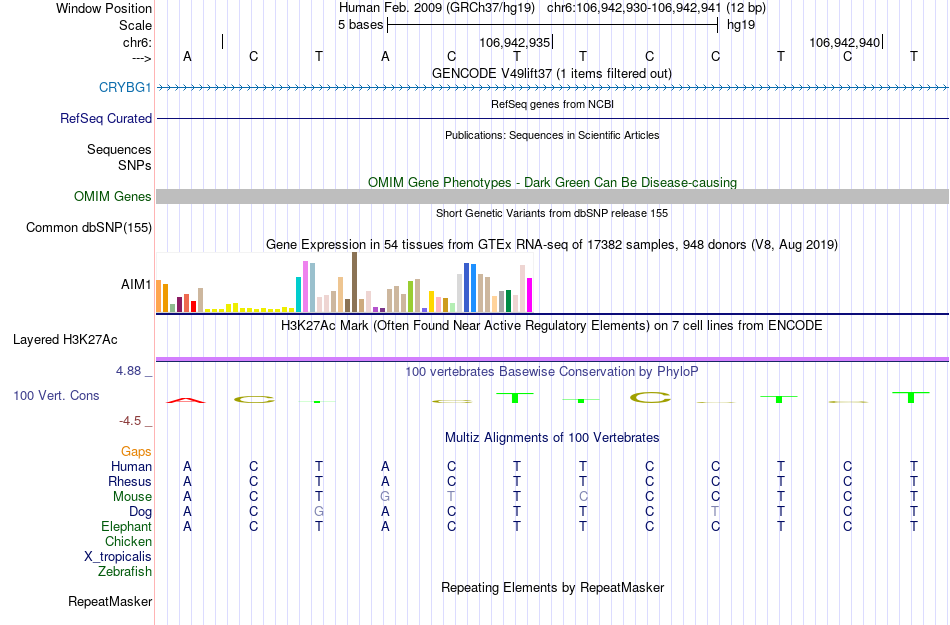
Task: Select the 100 Vert. Cons label
Action: click(56, 395)
